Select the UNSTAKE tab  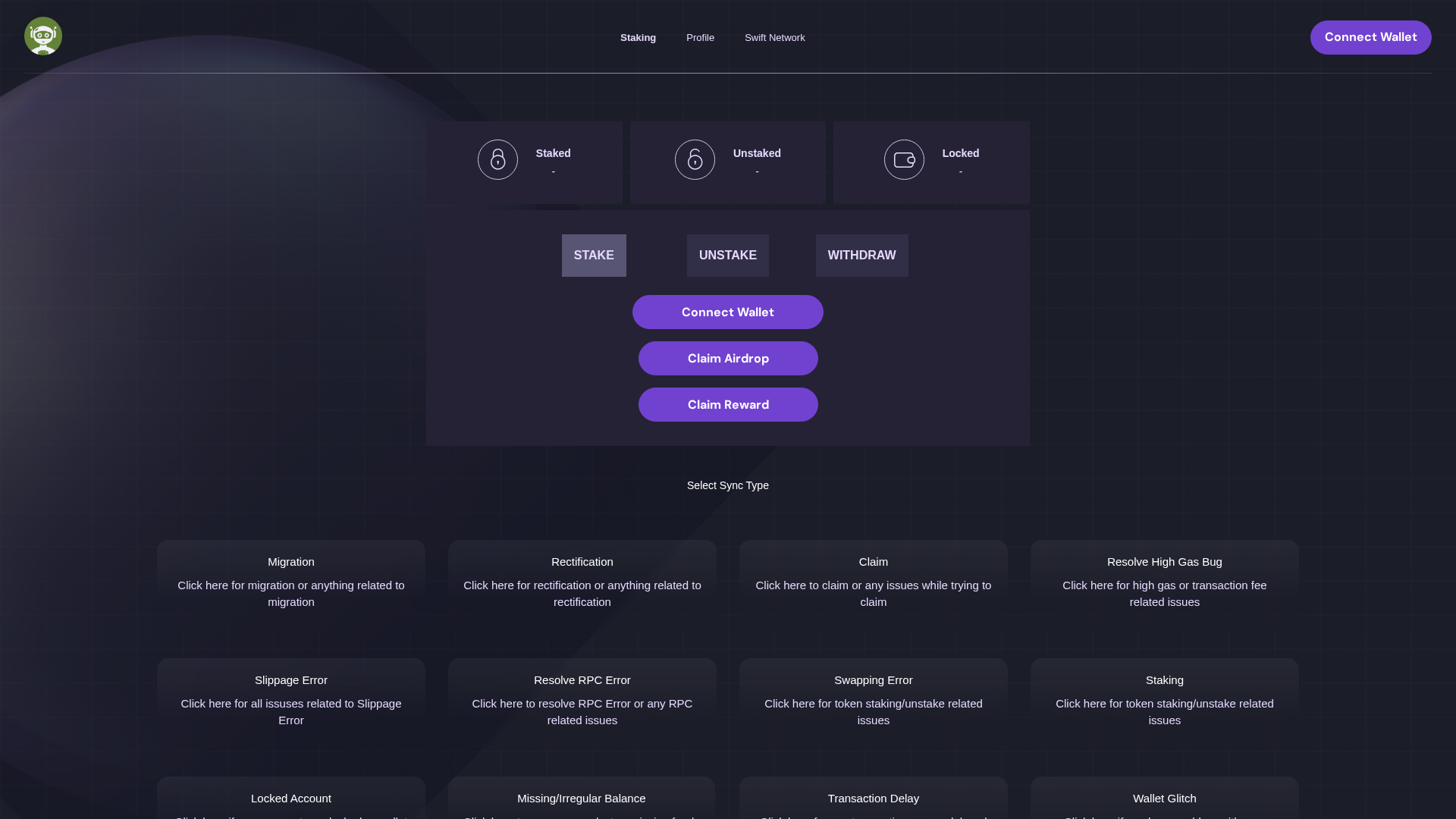(x=728, y=256)
